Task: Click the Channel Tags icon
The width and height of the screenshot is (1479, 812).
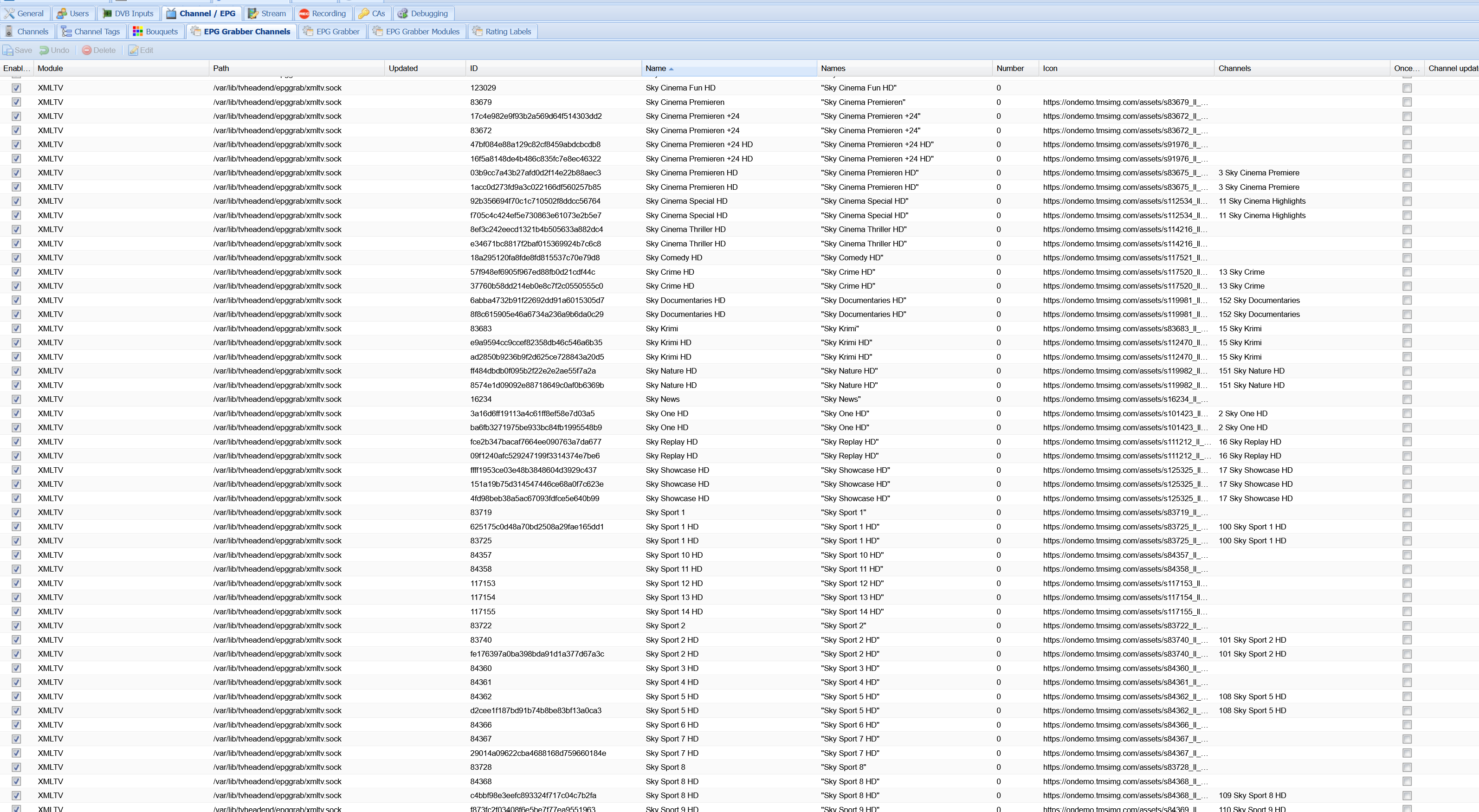Action: click(66, 32)
